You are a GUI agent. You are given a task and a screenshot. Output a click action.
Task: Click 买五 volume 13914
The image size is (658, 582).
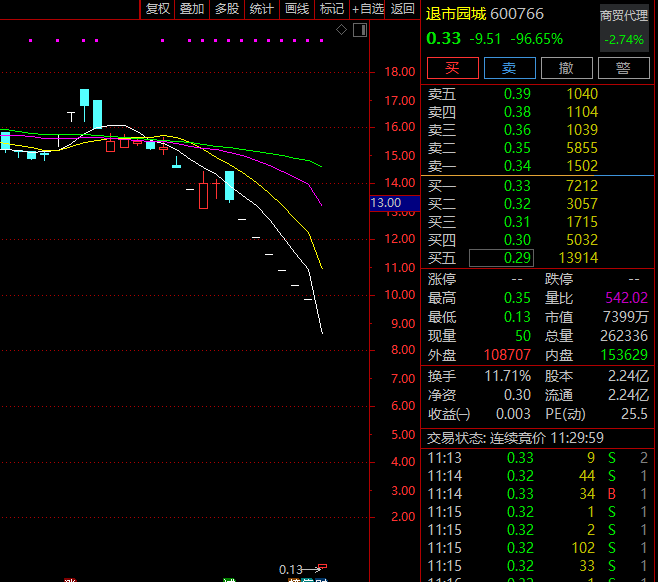click(578, 258)
